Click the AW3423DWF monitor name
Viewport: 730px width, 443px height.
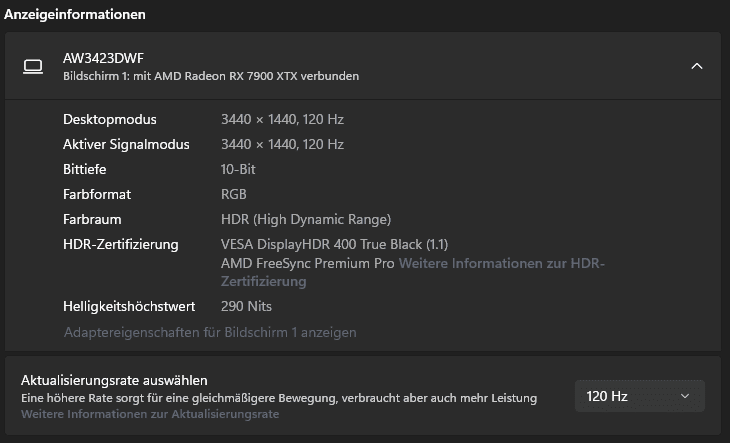click(96, 58)
